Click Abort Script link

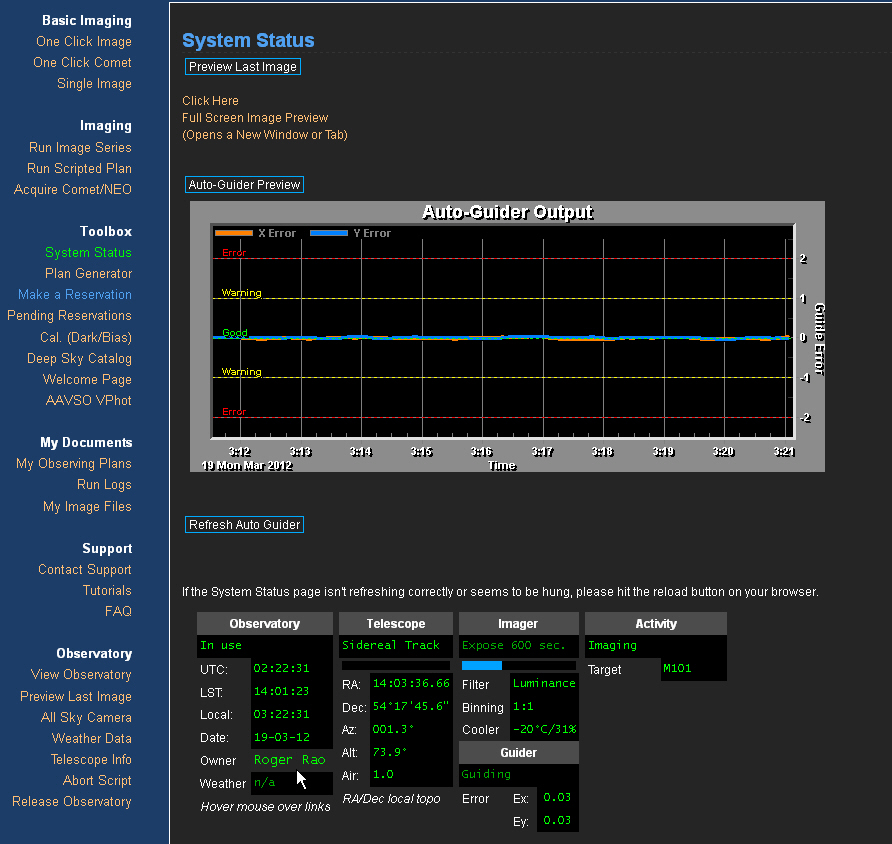pyautogui.click(x=97, y=780)
